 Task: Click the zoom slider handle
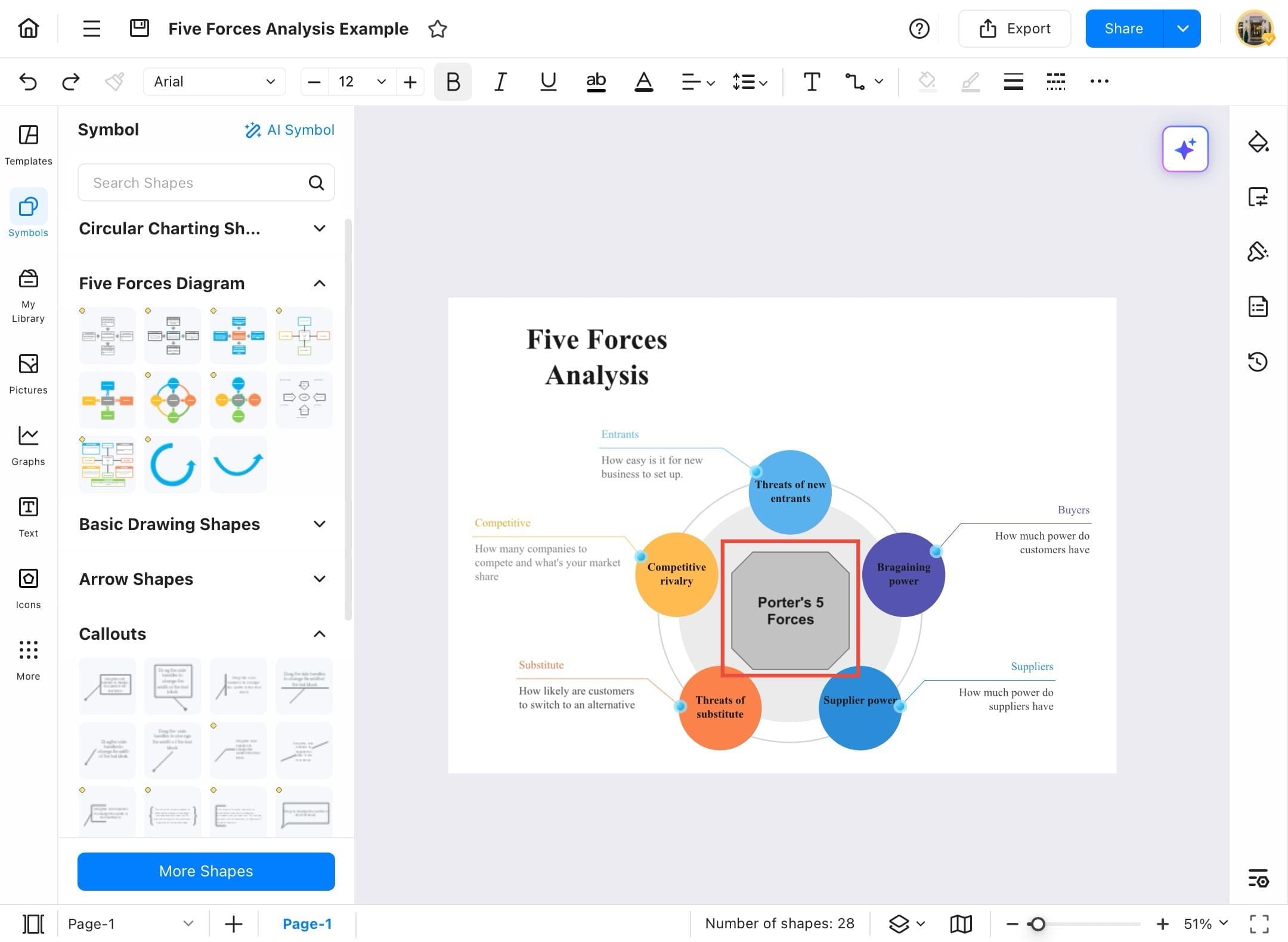coord(1038,924)
